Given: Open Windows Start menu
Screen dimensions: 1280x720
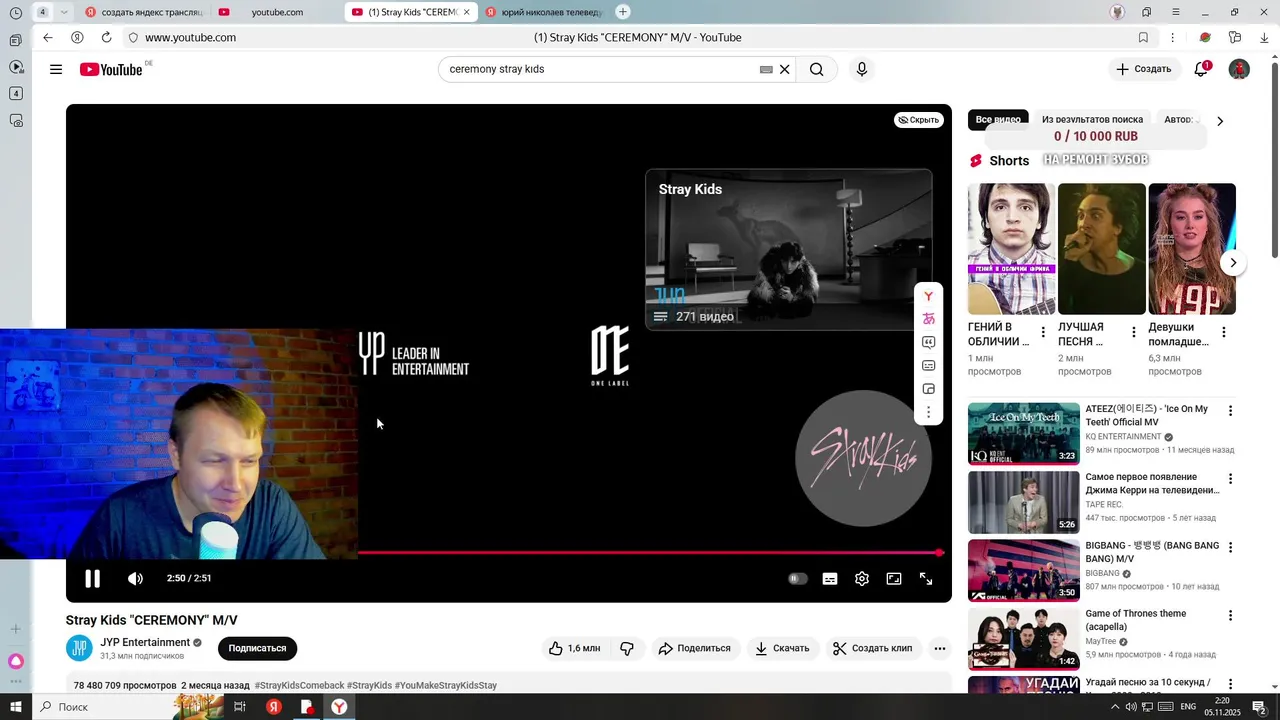Looking at the screenshot, I should click(16, 707).
